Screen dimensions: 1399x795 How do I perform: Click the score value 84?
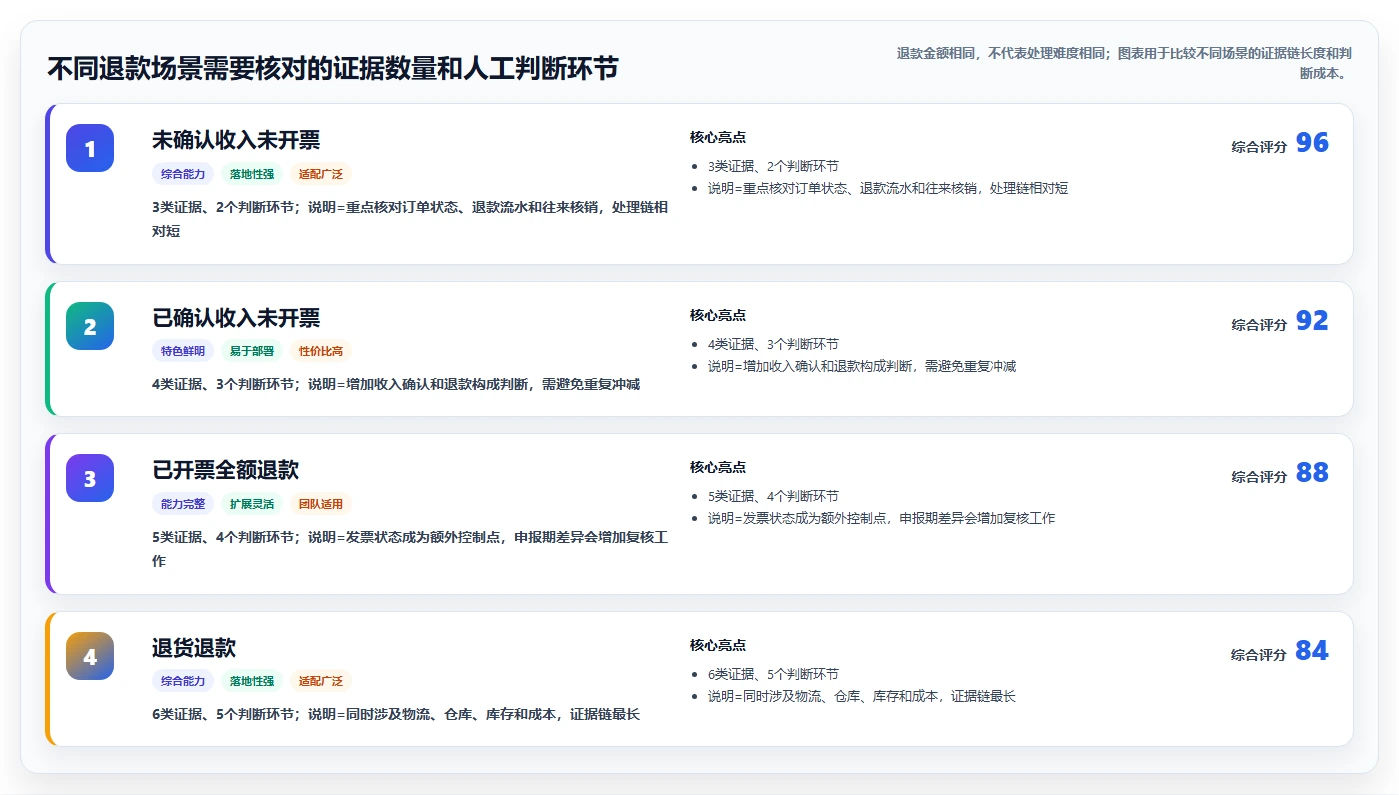[x=1312, y=651]
